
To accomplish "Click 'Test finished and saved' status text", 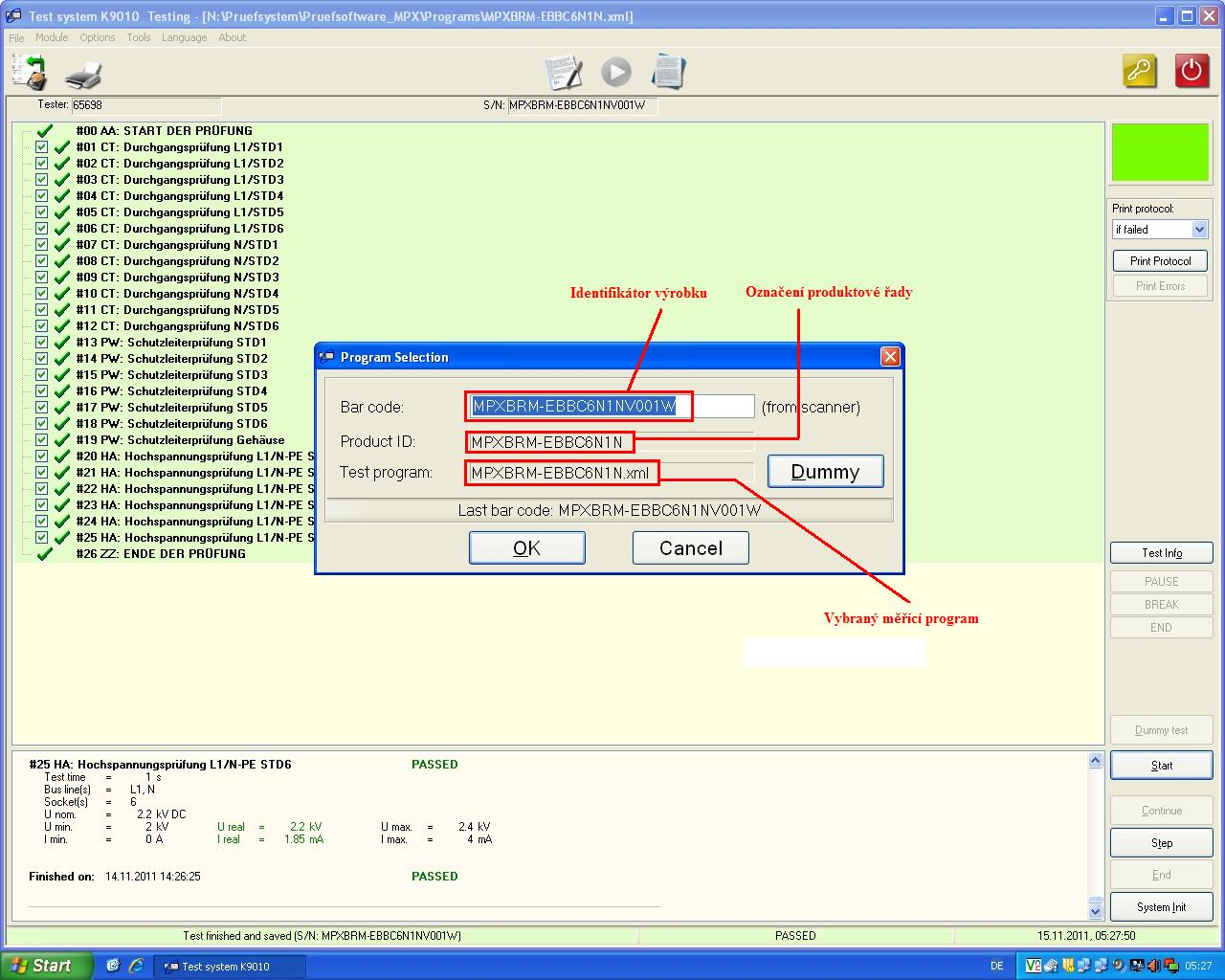I will point(322,936).
